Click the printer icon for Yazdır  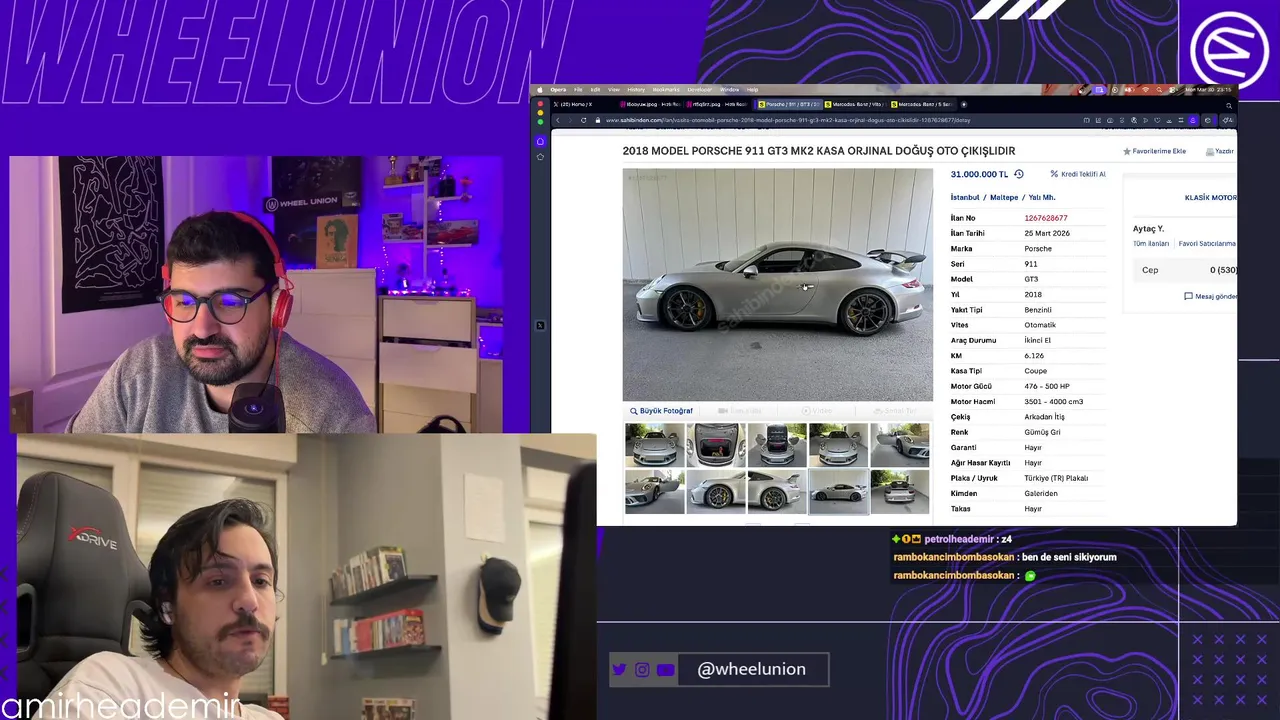tap(1210, 151)
